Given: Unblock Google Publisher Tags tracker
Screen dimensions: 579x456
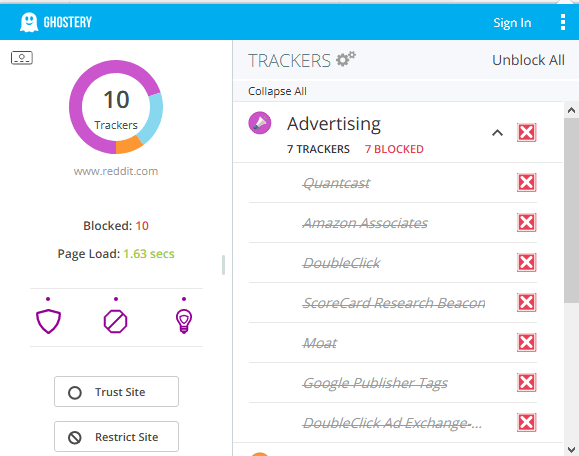Looking at the screenshot, I should 527,382.
